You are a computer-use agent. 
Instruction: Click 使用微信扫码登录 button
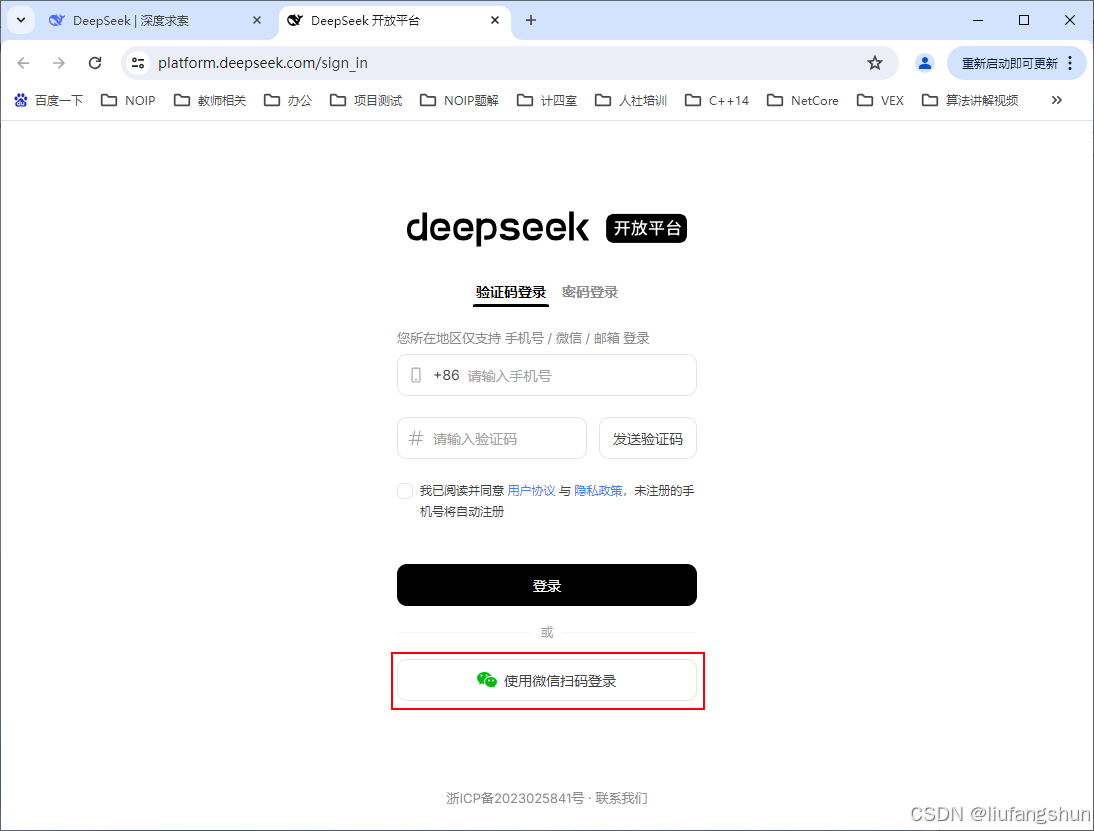click(x=546, y=680)
